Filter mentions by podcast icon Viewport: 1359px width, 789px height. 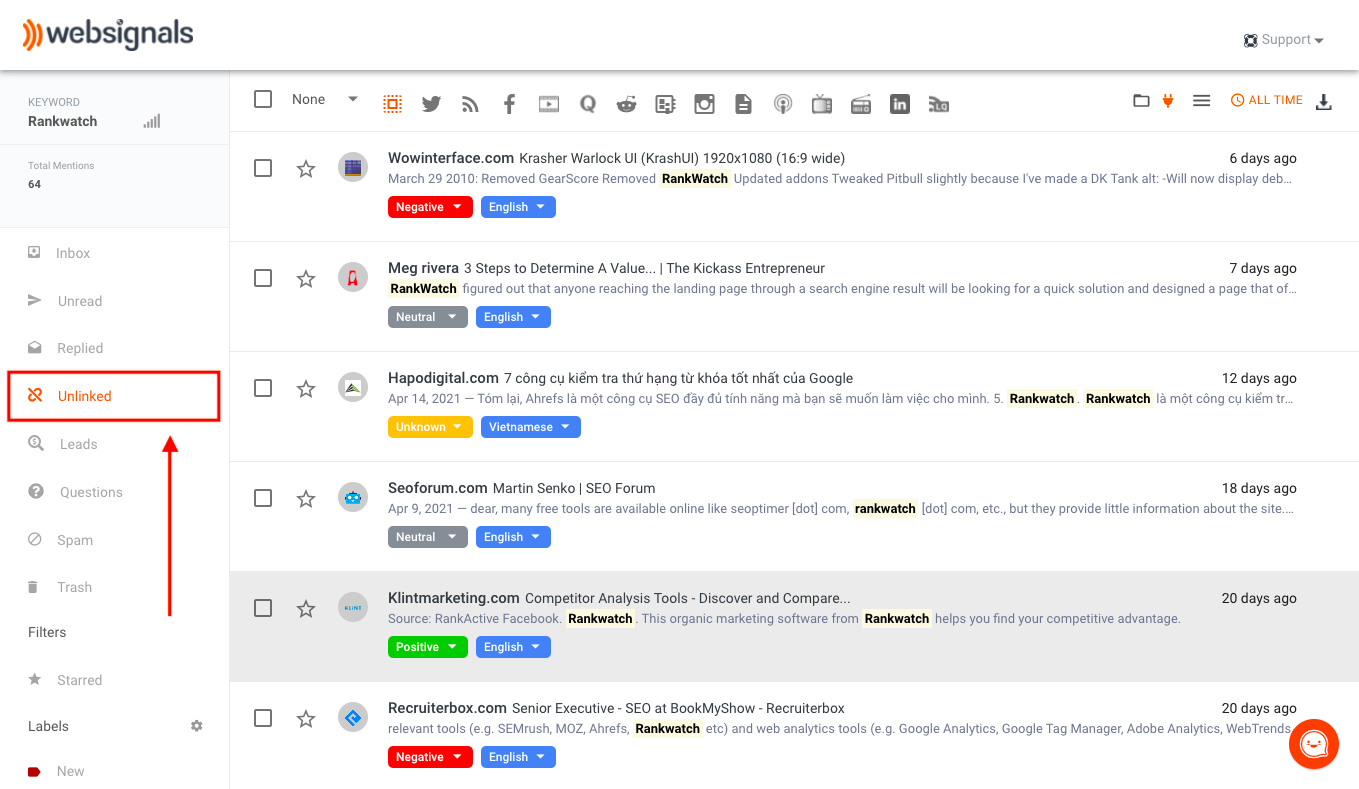click(783, 103)
